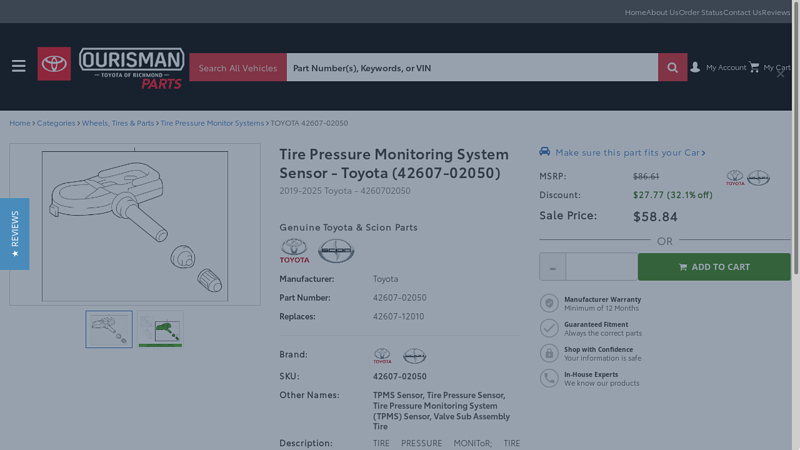The width and height of the screenshot is (800, 450).
Task: Click the car icon beside fitment link
Action: click(544, 152)
